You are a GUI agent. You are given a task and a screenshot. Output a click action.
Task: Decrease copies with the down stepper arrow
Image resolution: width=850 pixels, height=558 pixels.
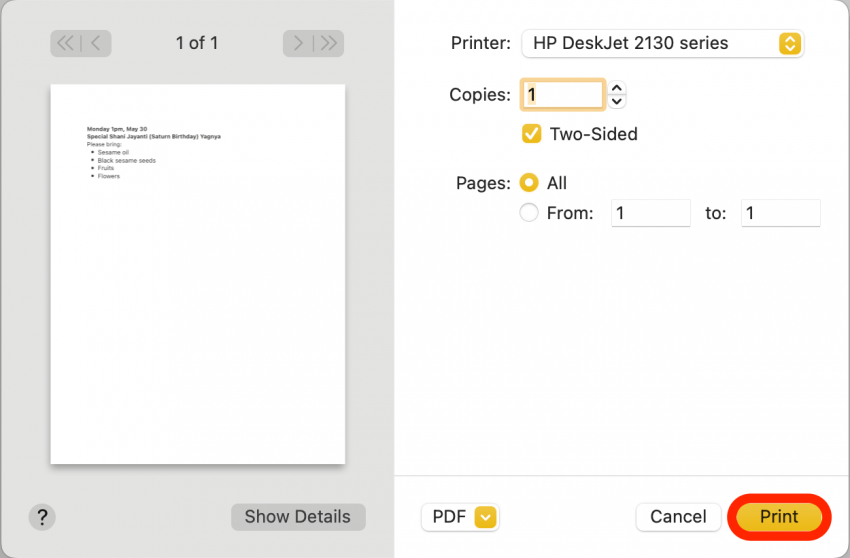pos(617,101)
